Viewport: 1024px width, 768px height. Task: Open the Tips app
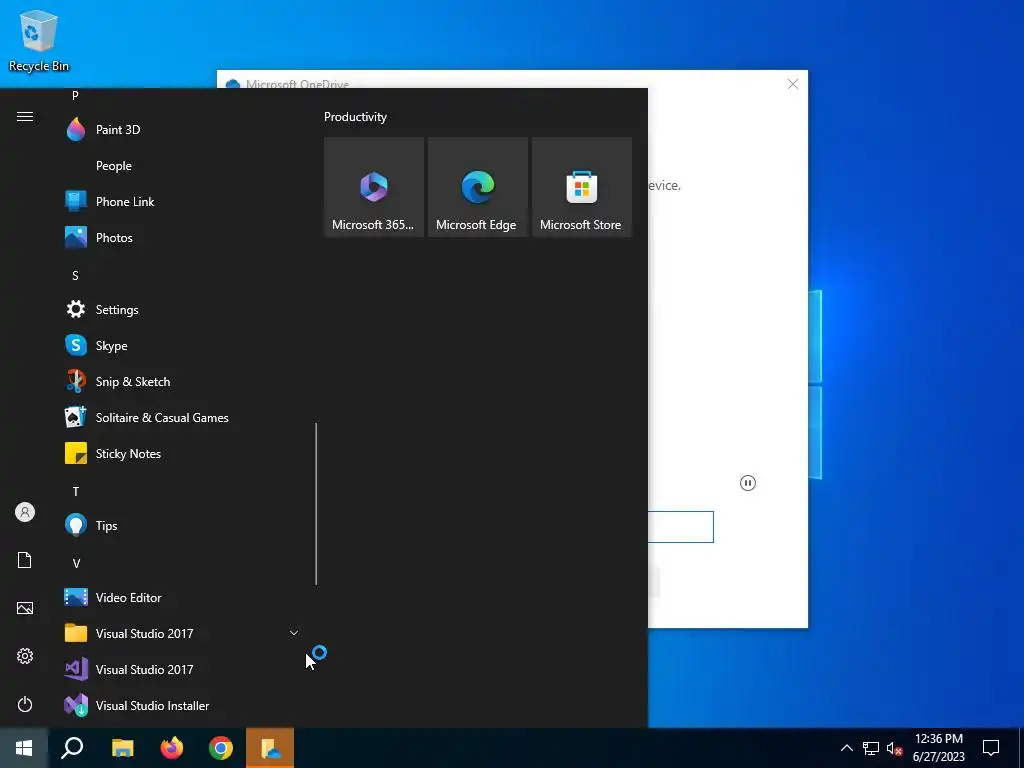[x=180, y=525]
